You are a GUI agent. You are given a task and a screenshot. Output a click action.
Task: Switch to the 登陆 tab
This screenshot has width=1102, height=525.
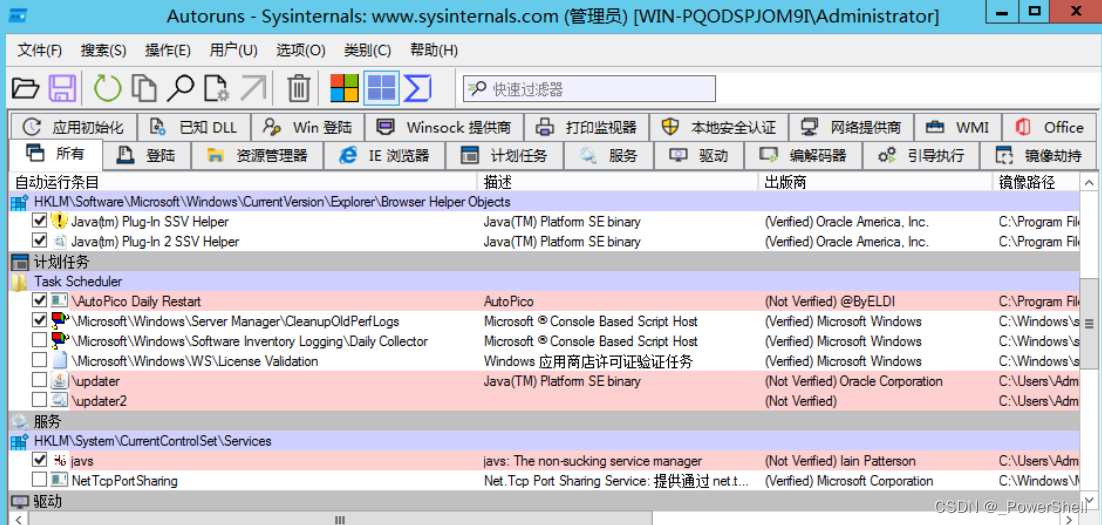tap(146, 155)
